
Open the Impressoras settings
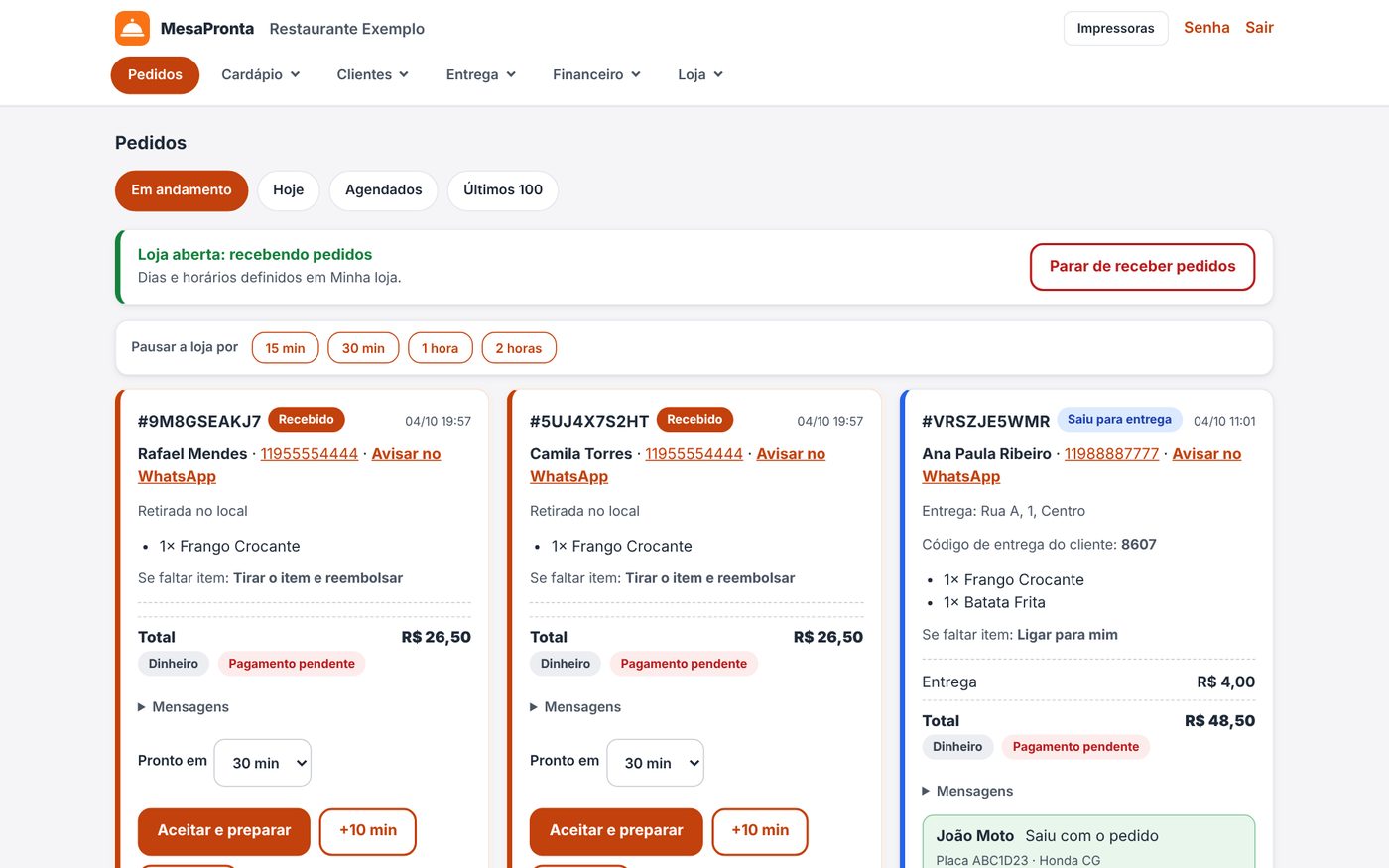coord(1116,28)
